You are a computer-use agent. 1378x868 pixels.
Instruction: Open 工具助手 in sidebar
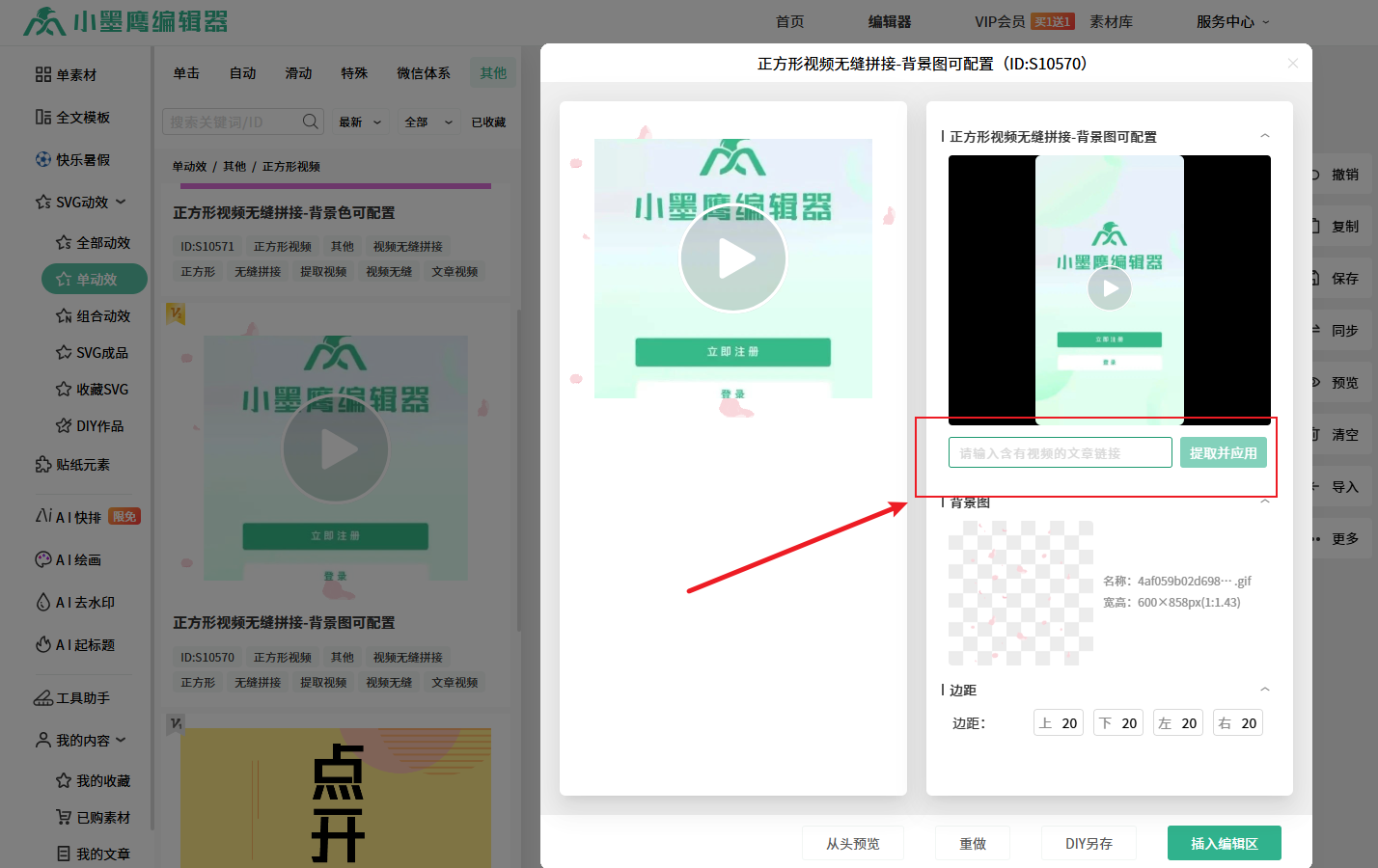click(72, 697)
